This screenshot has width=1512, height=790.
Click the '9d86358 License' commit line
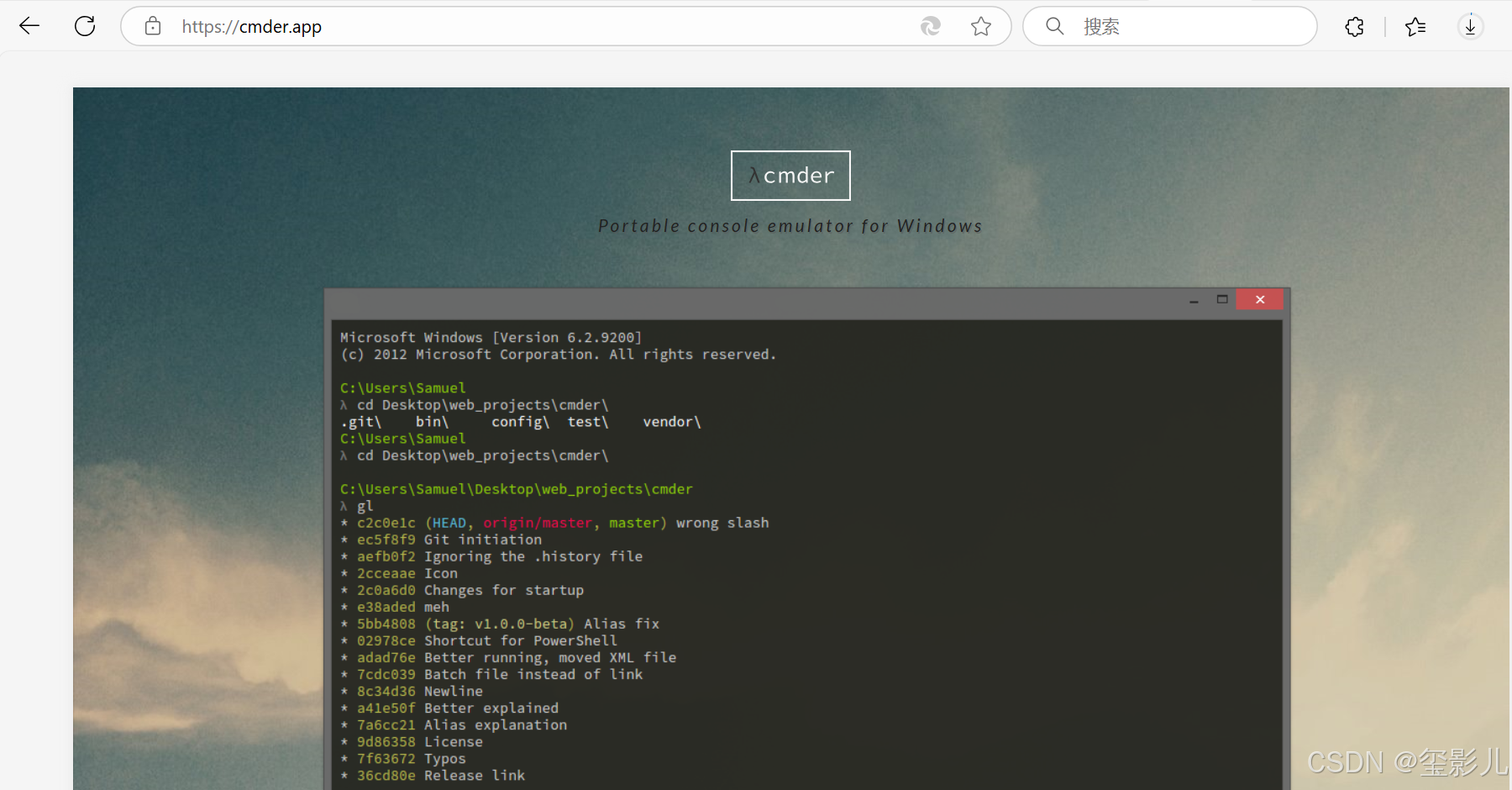[412, 741]
